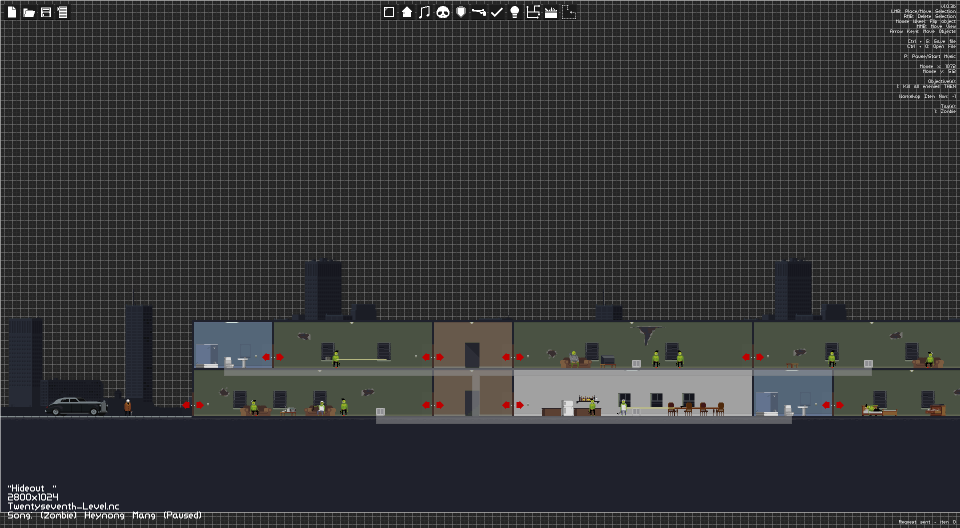This screenshot has width=960, height=528.
Task: Open a level file with folder icon
Action: [29, 12]
